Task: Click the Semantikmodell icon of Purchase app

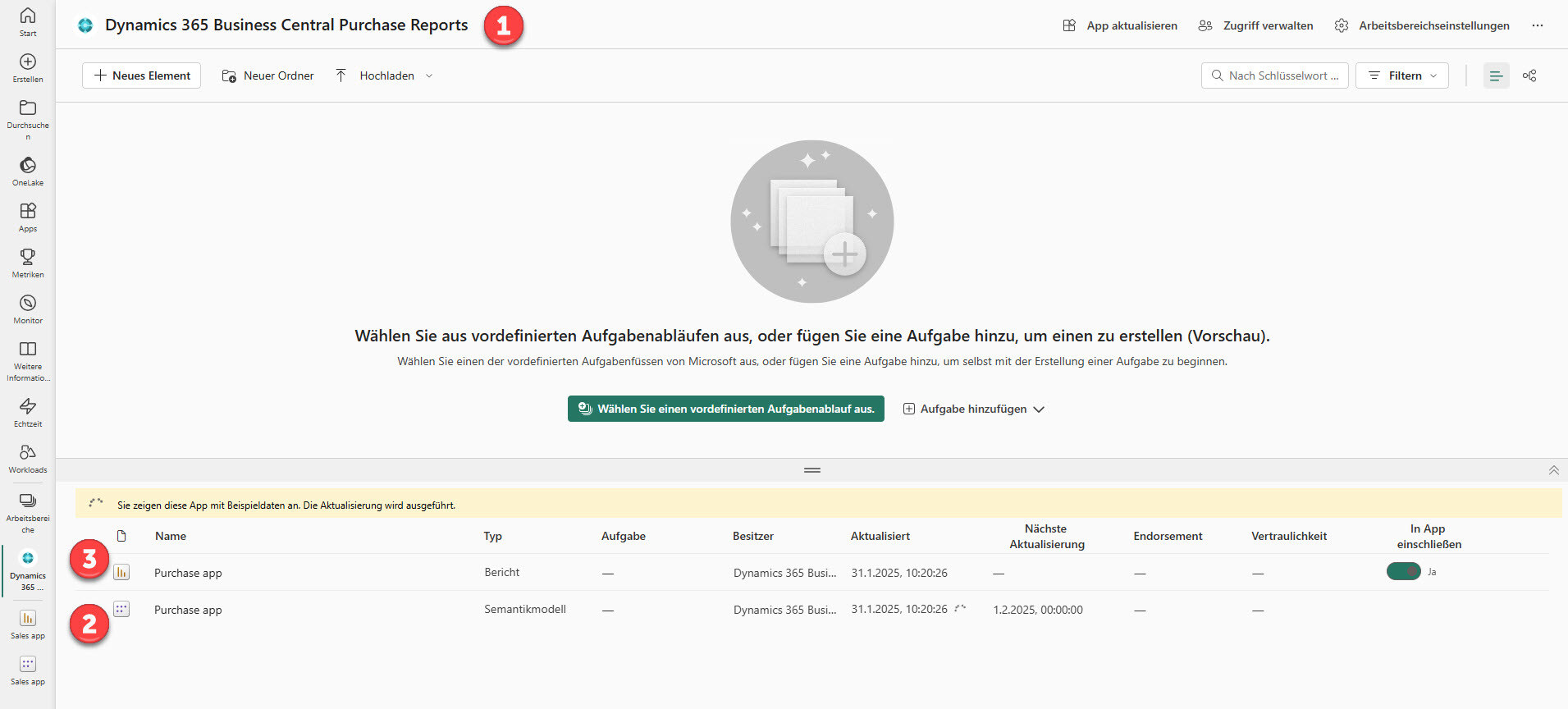Action: click(x=121, y=609)
